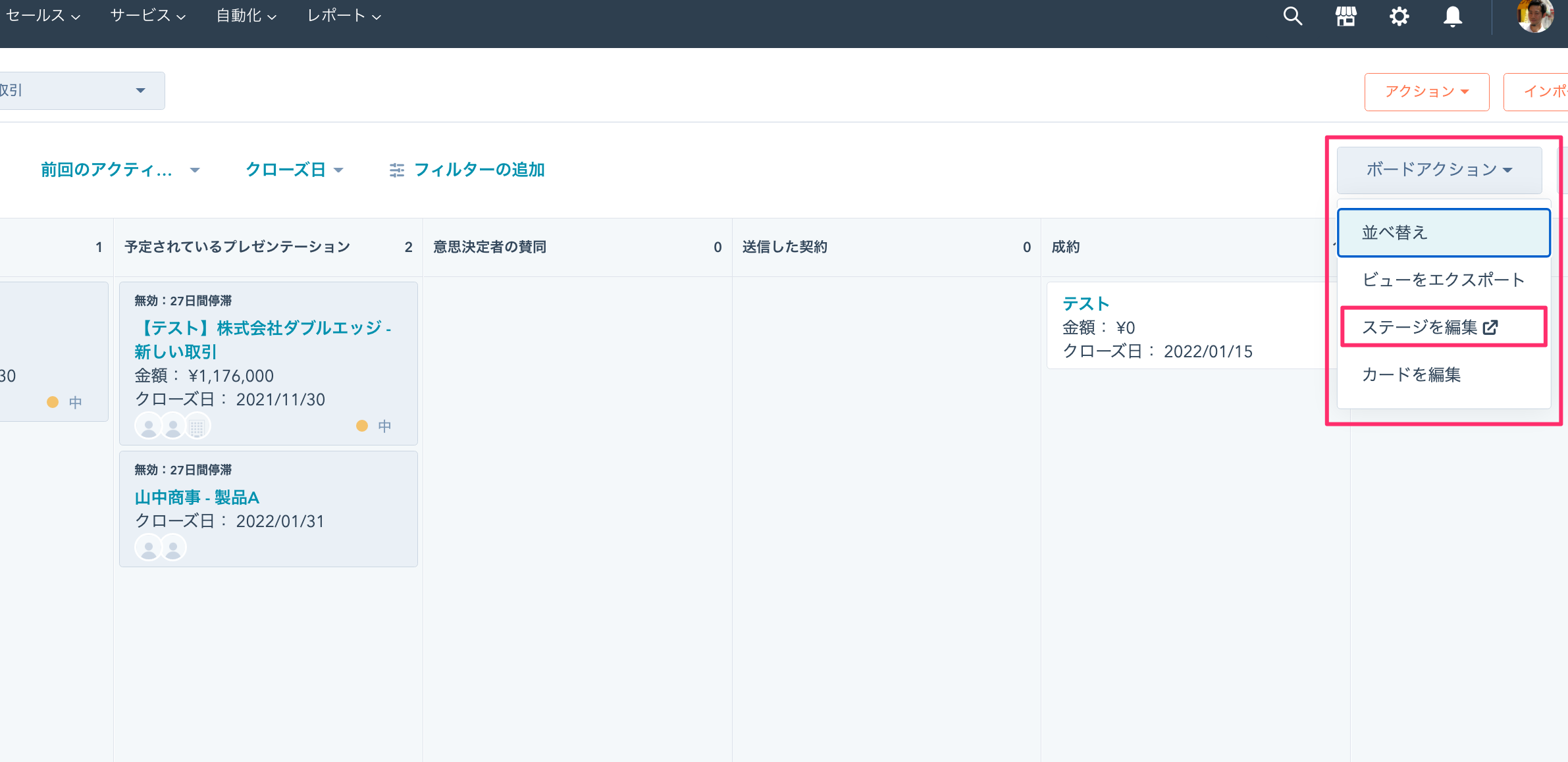Click the クローズ日 2022/01/31 text
1568x762 pixels.
[x=230, y=521]
